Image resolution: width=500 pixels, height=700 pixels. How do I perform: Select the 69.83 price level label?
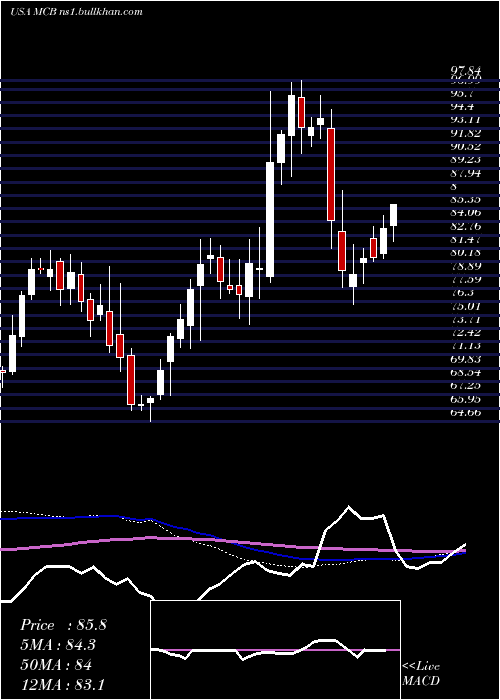[x=467, y=359]
